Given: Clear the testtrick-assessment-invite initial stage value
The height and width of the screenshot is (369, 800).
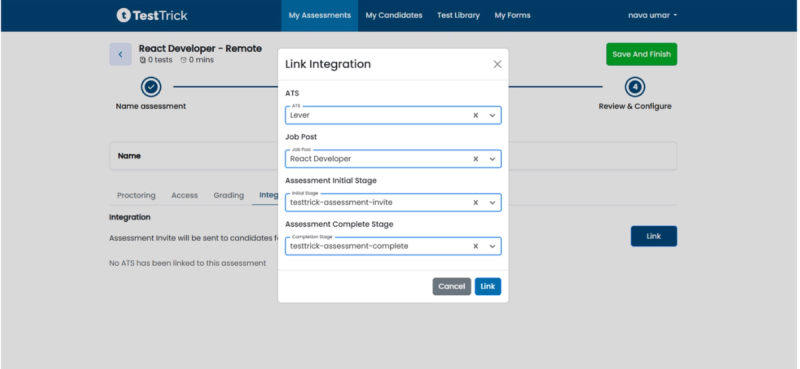Looking at the screenshot, I should tap(476, 203).
